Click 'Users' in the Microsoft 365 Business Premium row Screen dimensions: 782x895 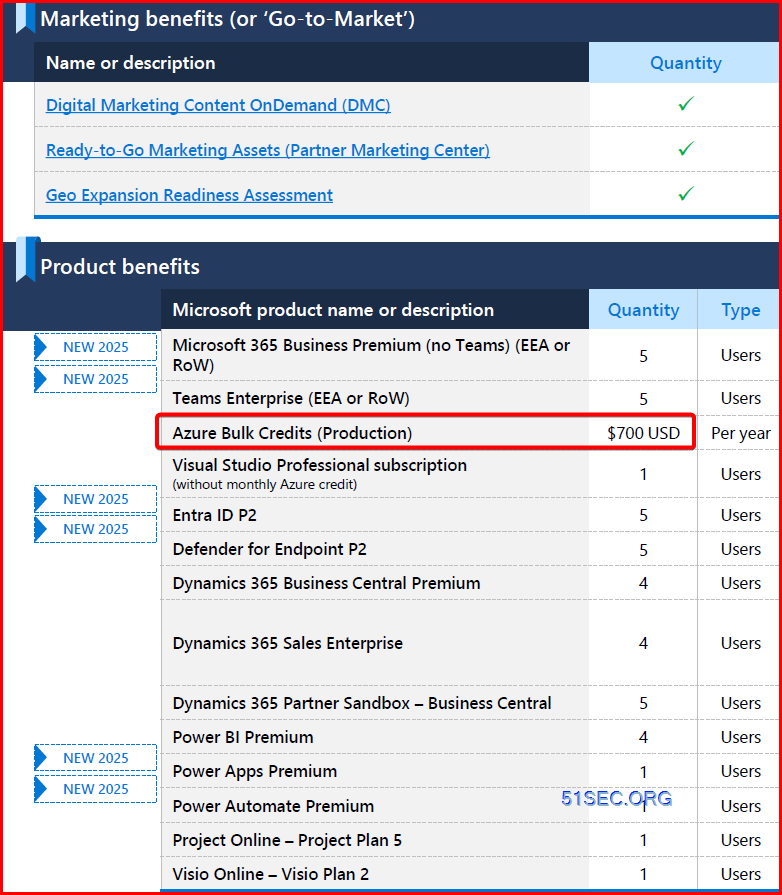(x=740, y=356)
